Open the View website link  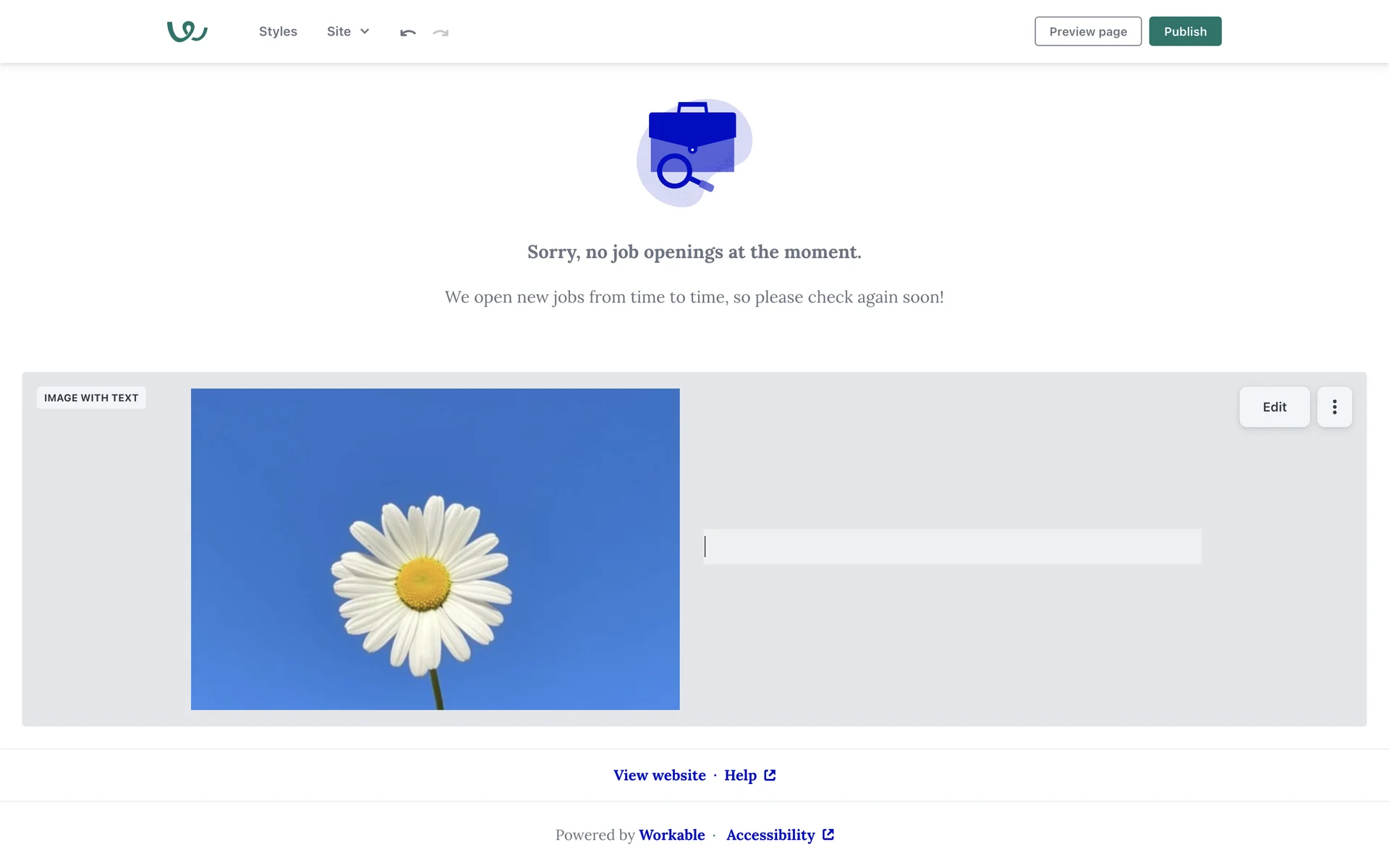(659, 775)
